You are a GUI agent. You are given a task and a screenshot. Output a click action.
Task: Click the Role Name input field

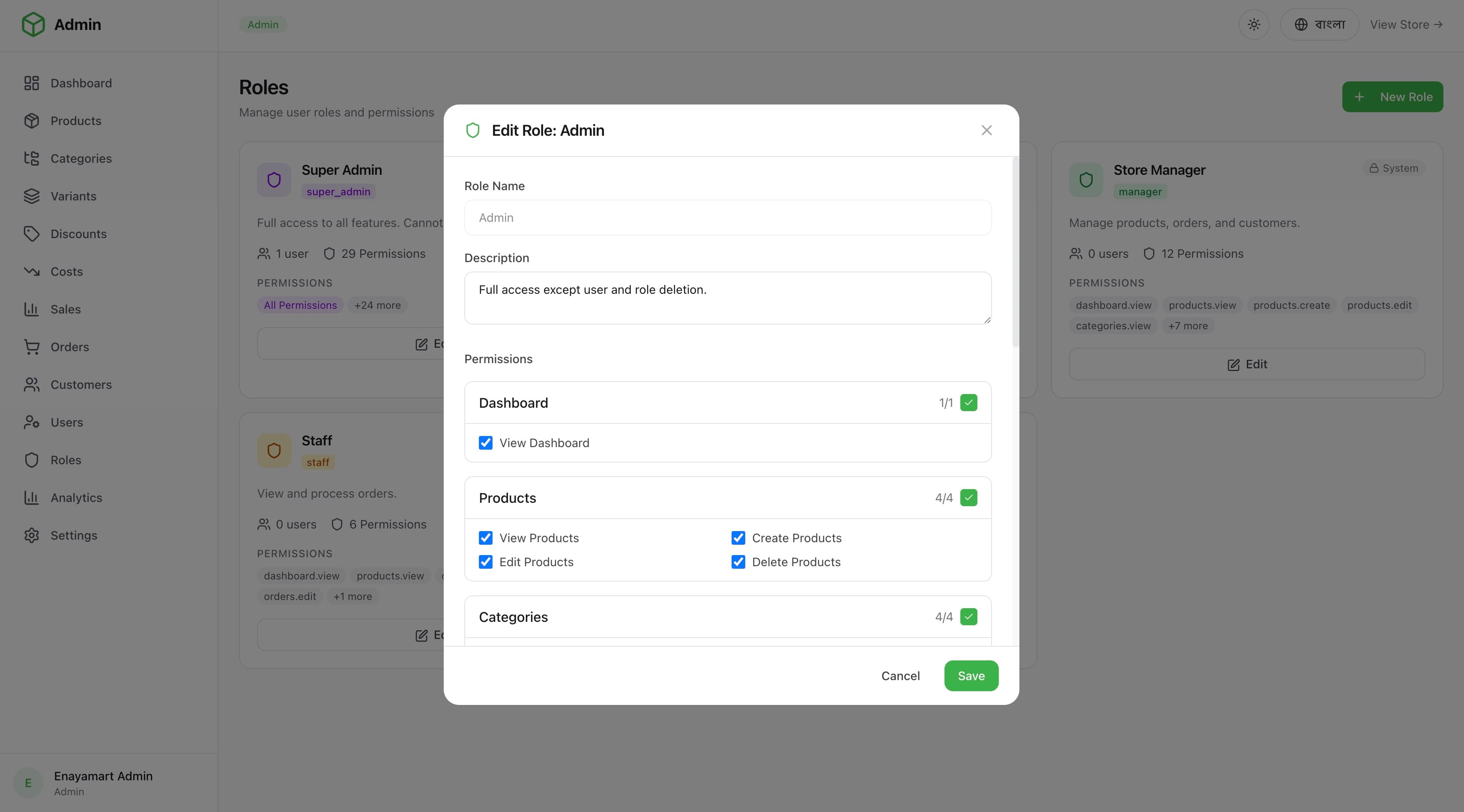[x=727, y=218]
